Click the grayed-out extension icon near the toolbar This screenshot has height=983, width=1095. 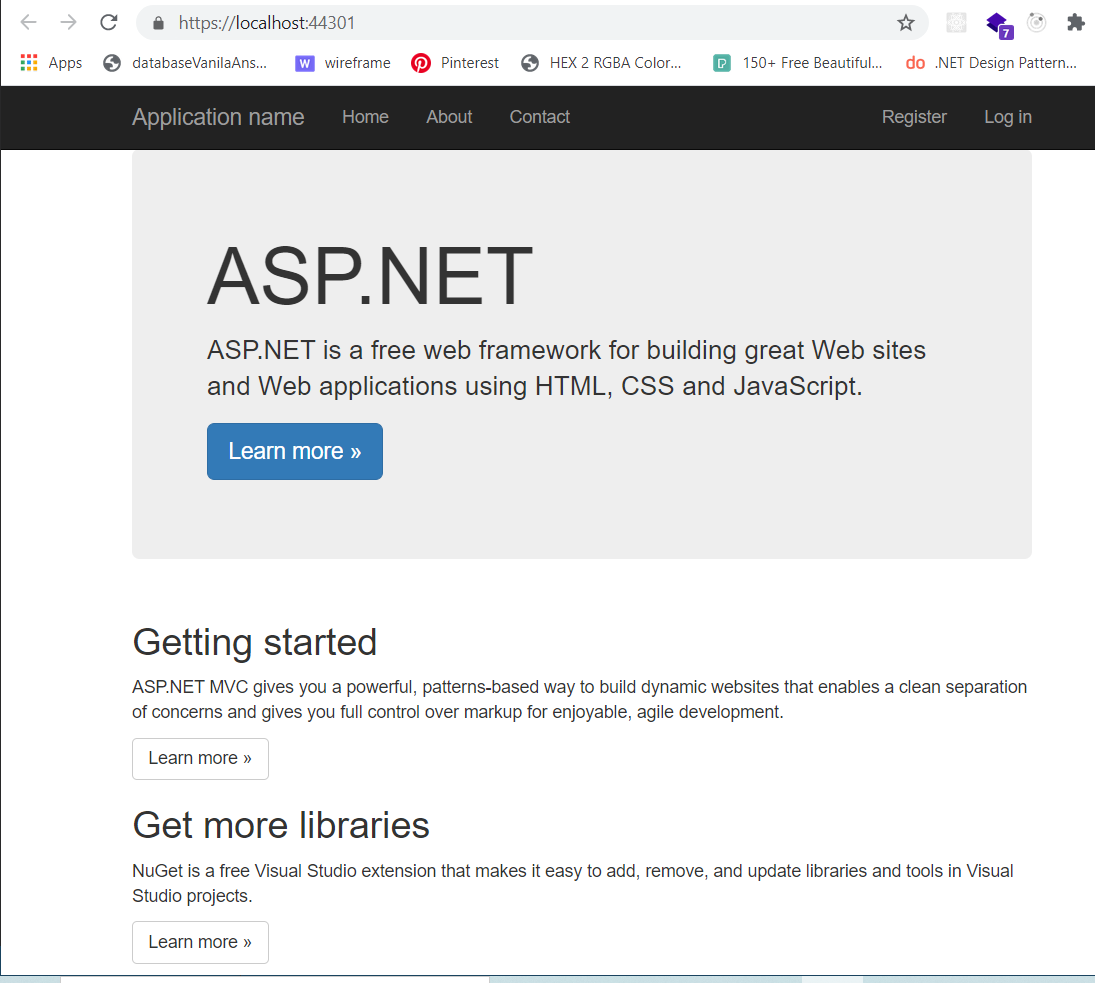[956, 22]
